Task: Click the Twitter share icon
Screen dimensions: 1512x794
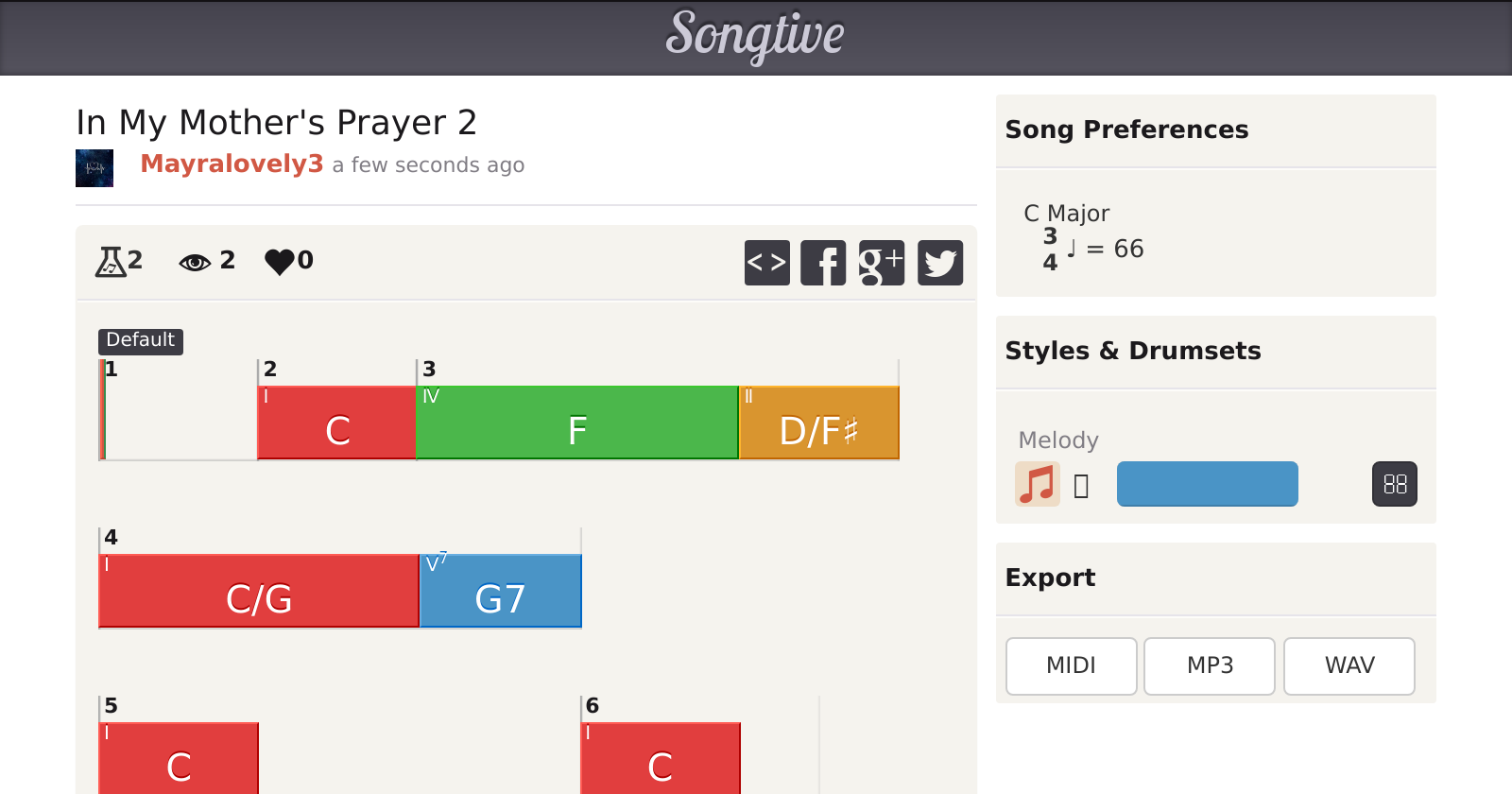Action: (x=939, y=263)
